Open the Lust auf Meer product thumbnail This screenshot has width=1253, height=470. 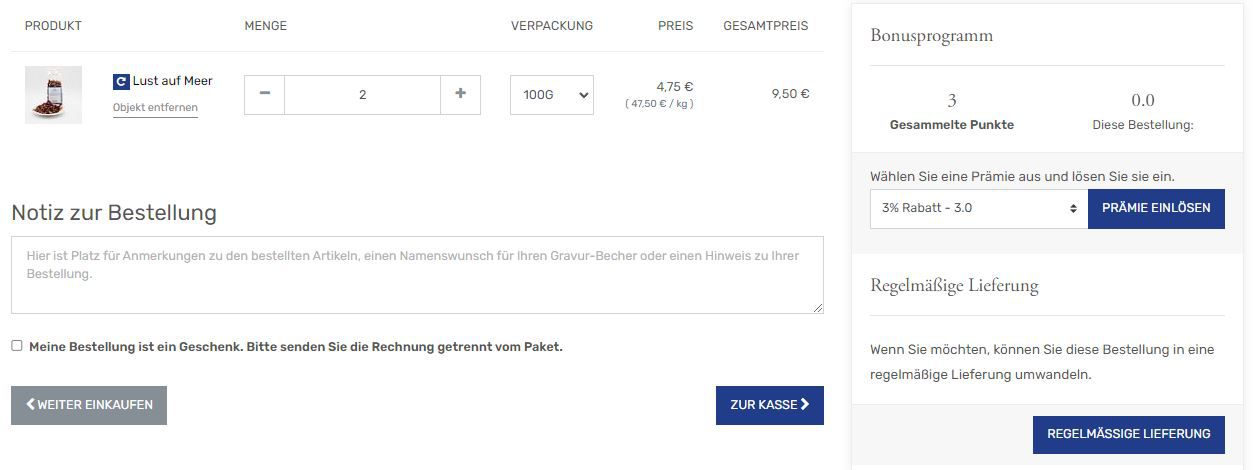tap(53, 95)
